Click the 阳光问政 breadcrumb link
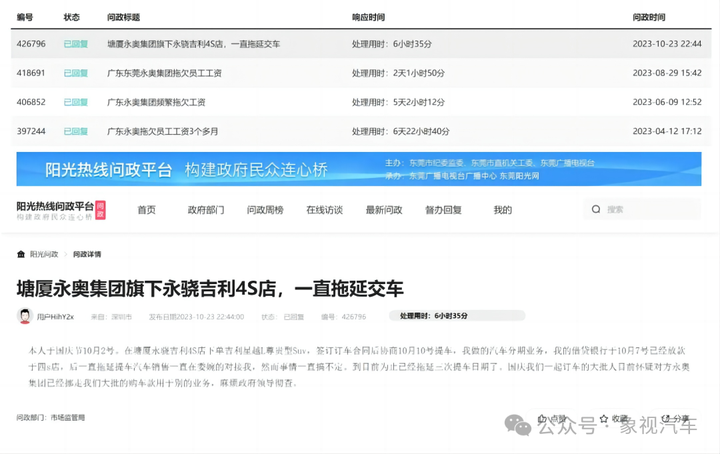 [x=44, y=254]
